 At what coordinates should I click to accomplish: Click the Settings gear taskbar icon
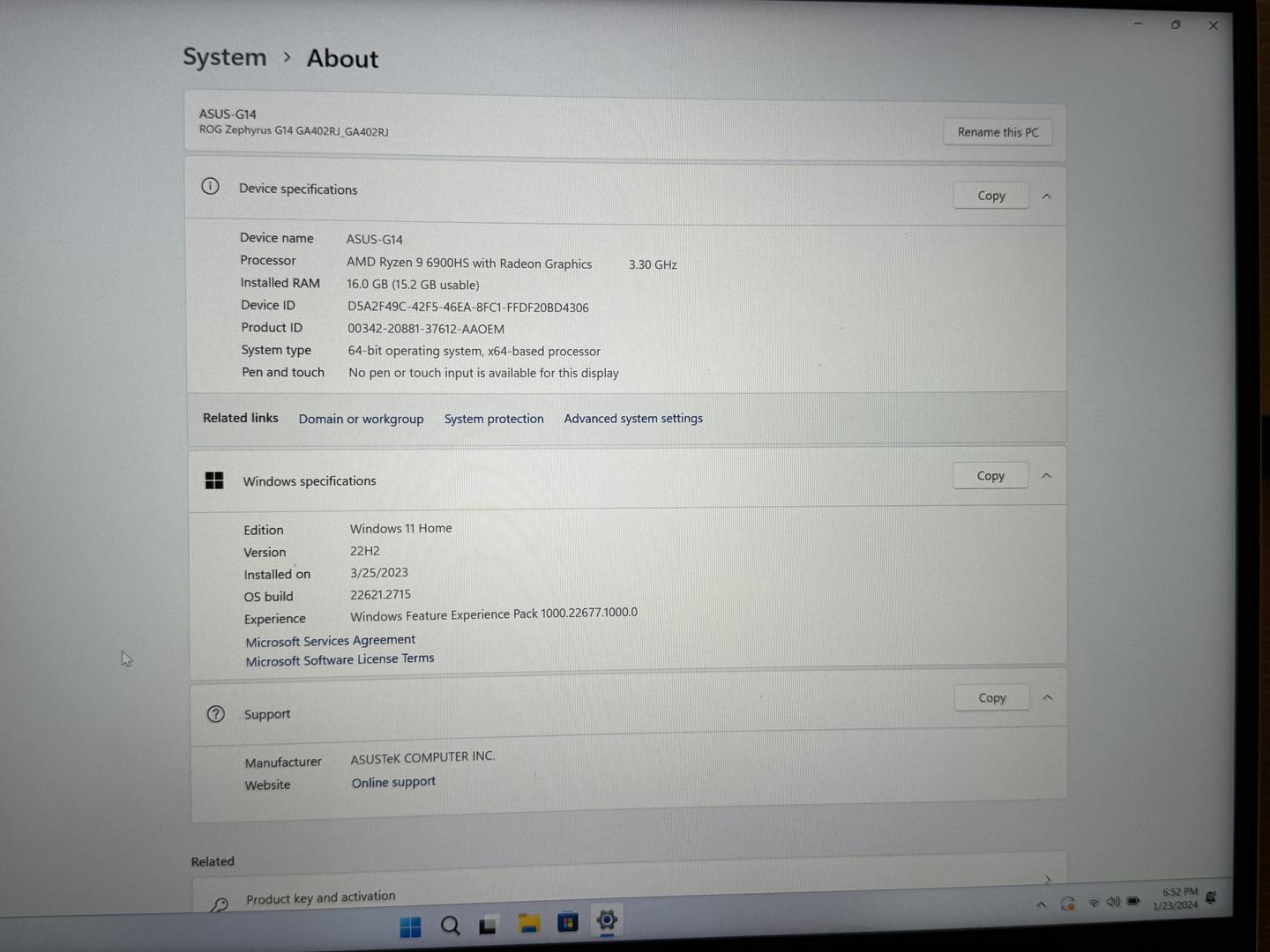point(607,920)
